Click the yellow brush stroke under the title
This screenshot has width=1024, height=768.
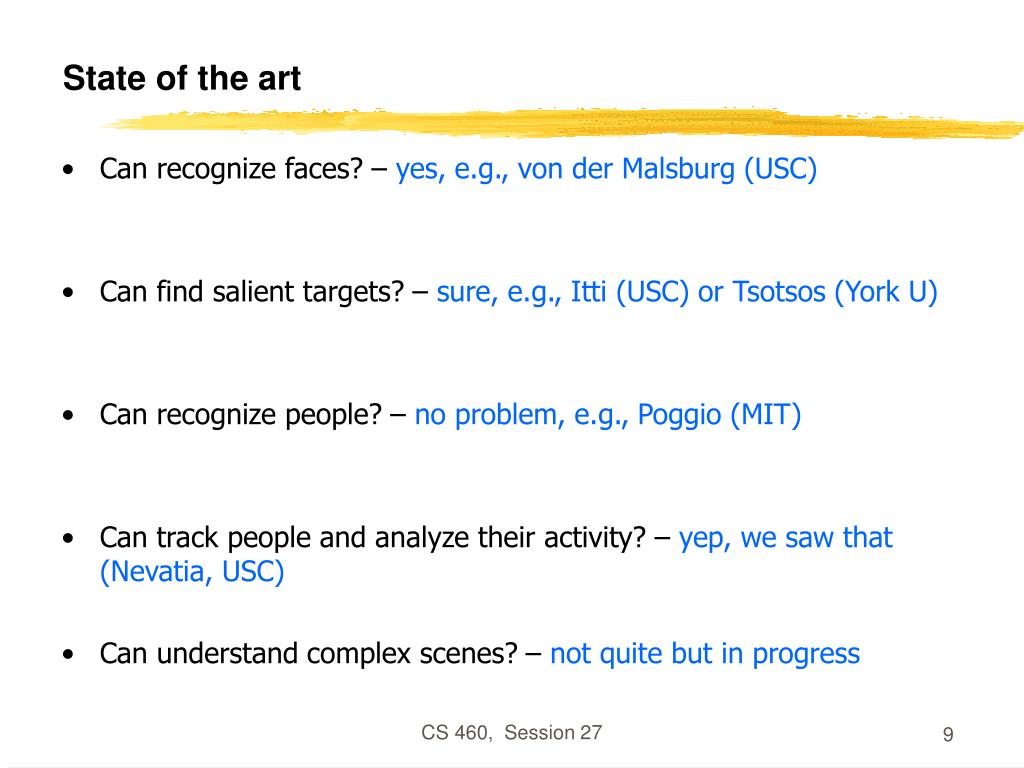point(562,123)
